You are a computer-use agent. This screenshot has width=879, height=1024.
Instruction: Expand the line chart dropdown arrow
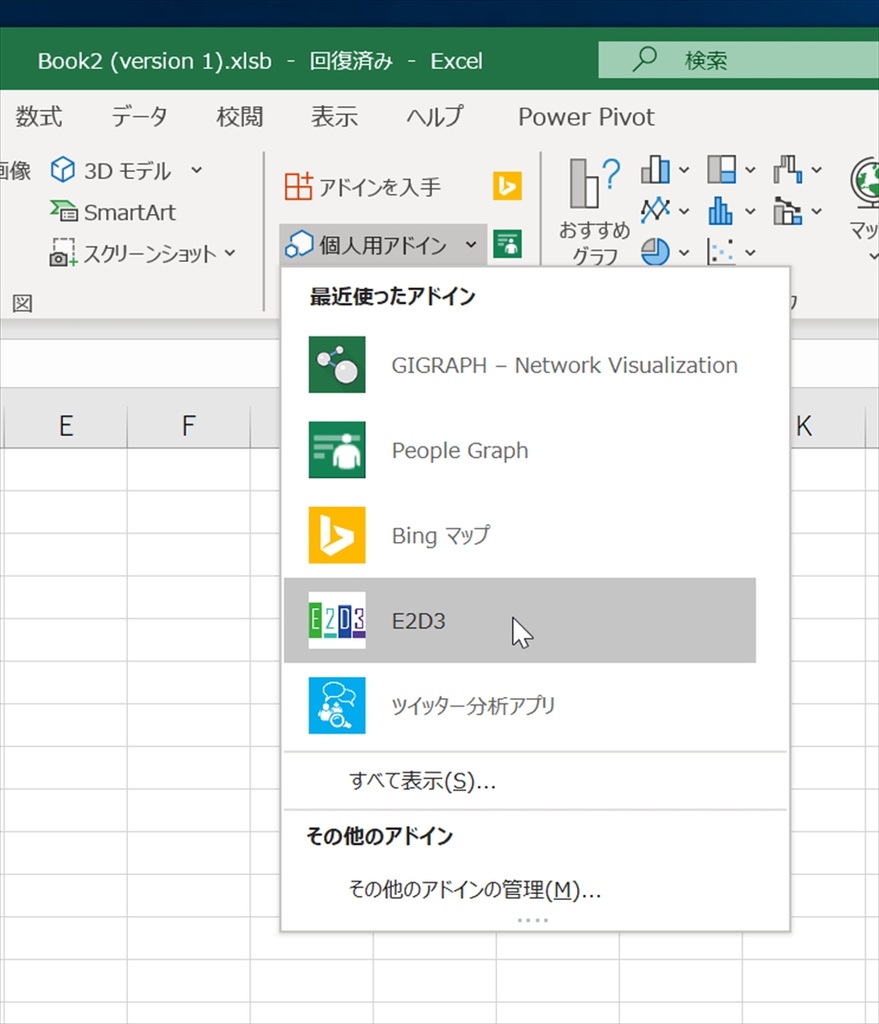tap(684, 211)
